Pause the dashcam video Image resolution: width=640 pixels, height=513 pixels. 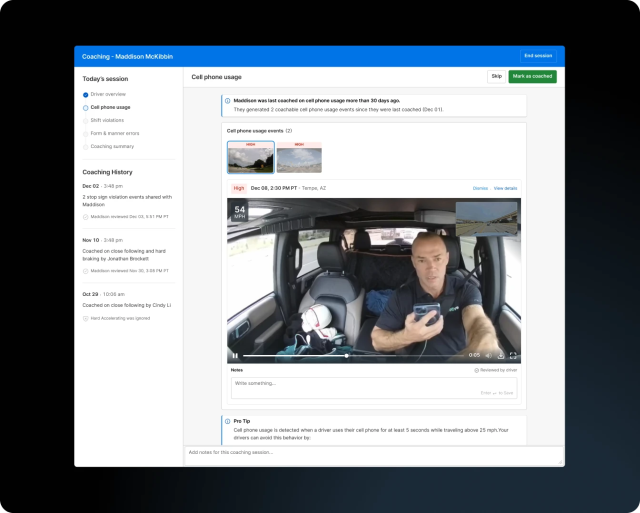coord(235,355)
